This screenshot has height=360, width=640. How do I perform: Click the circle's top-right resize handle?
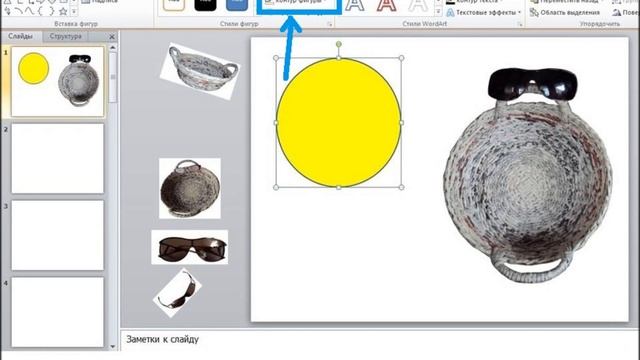click(401, 58)
